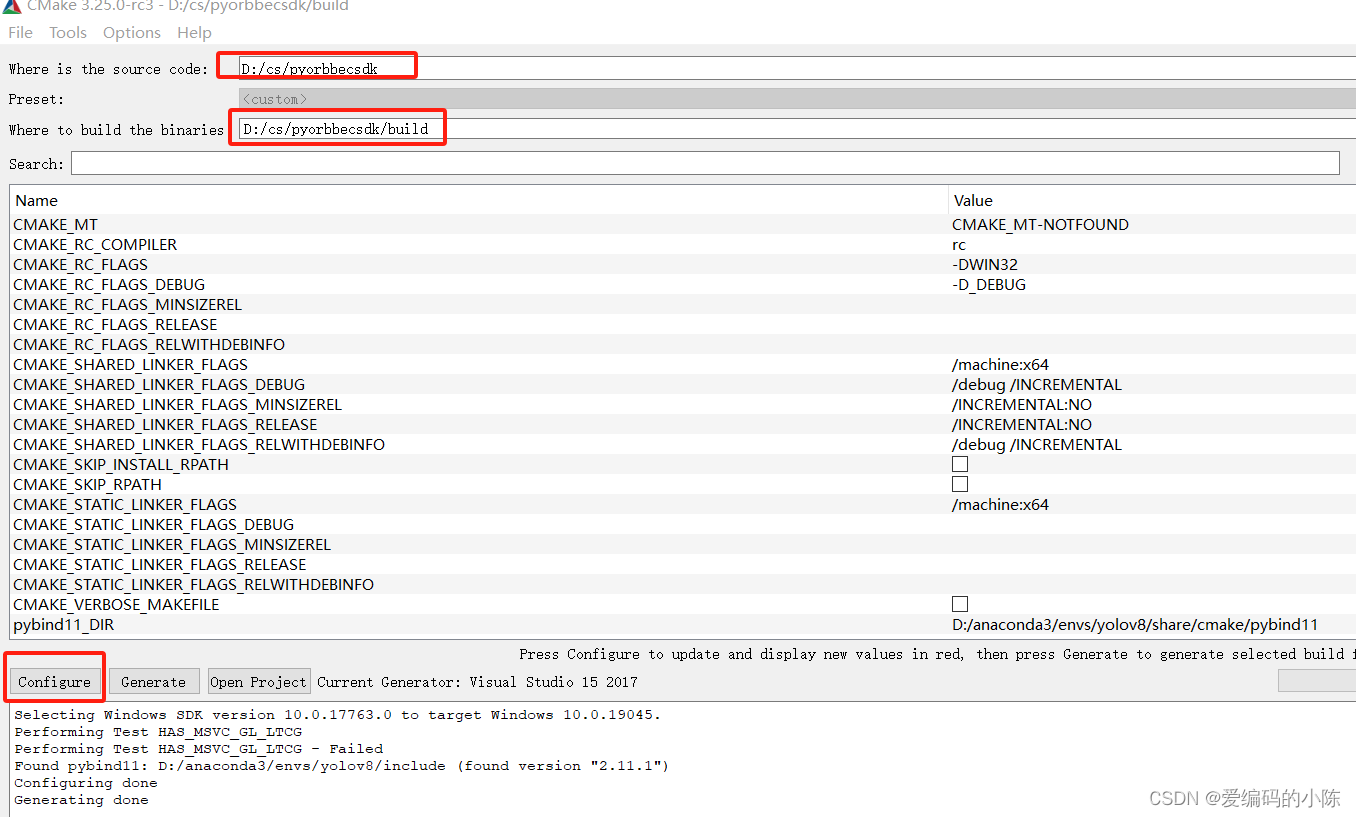The image size is (1356, 817).
Task: Click value of CMAKE_SHARED_LINKER_FLAGS_MINSIZEREL
Action: coord(1022,404)
